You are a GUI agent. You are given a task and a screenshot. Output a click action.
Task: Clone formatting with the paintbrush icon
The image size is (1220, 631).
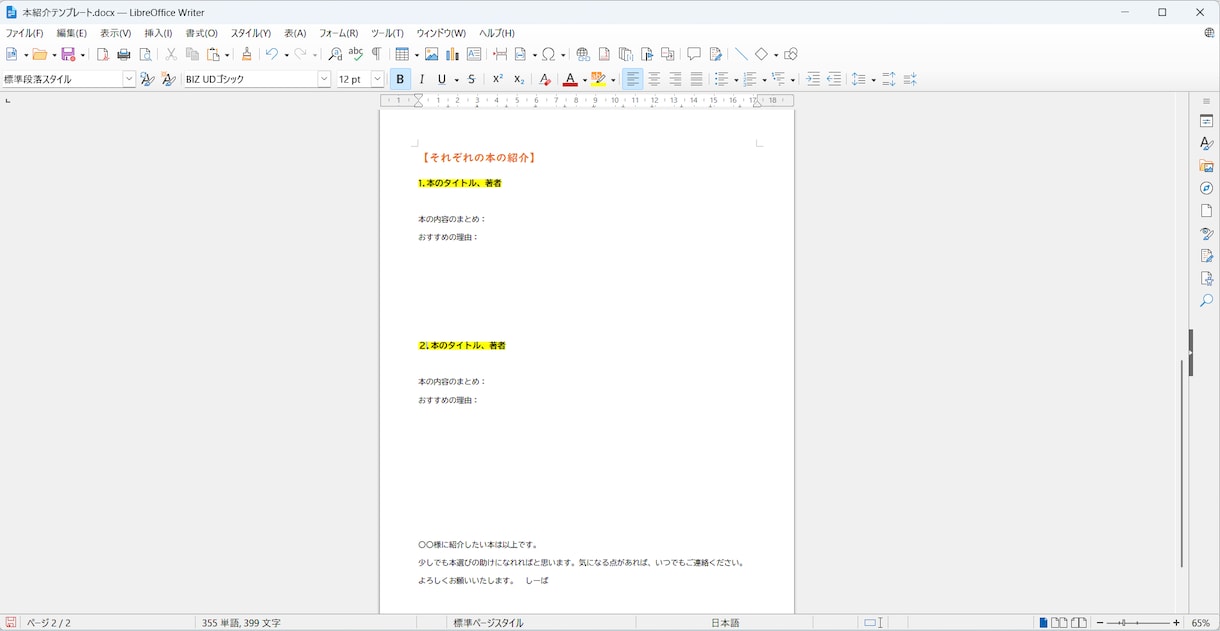(x=247, y=54)
